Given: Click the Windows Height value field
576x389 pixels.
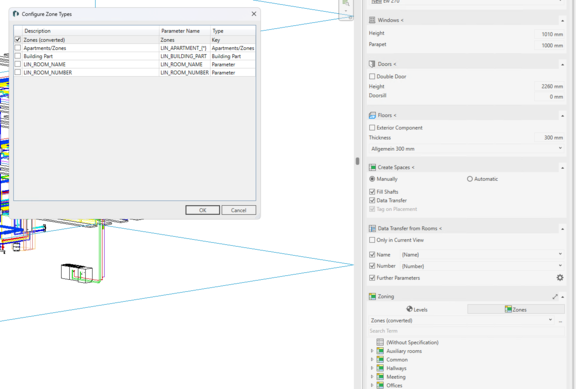Looking at the screenshot, I should 549,34.
